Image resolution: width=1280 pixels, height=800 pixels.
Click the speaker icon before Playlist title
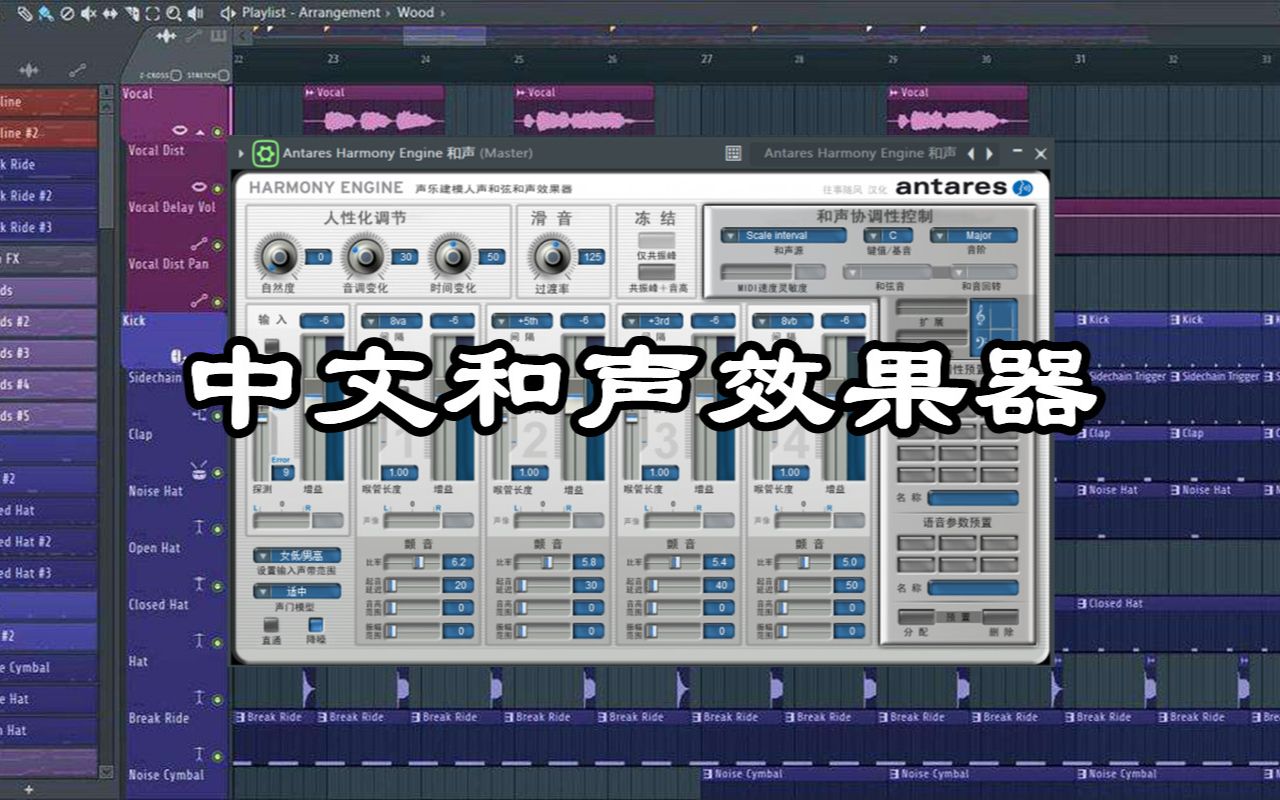point(229,13)
